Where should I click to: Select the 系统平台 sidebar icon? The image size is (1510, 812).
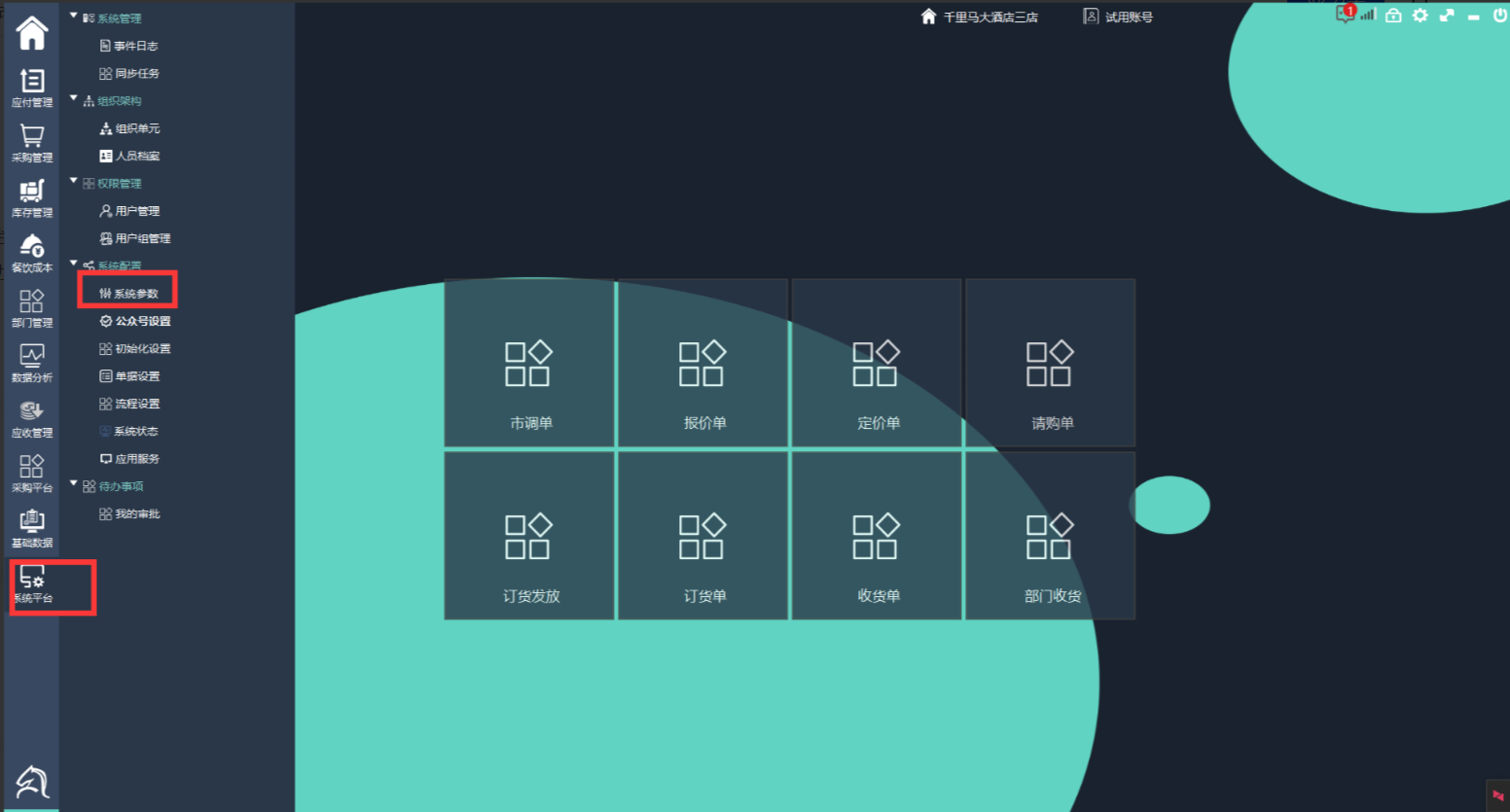(x=32, y=583)
